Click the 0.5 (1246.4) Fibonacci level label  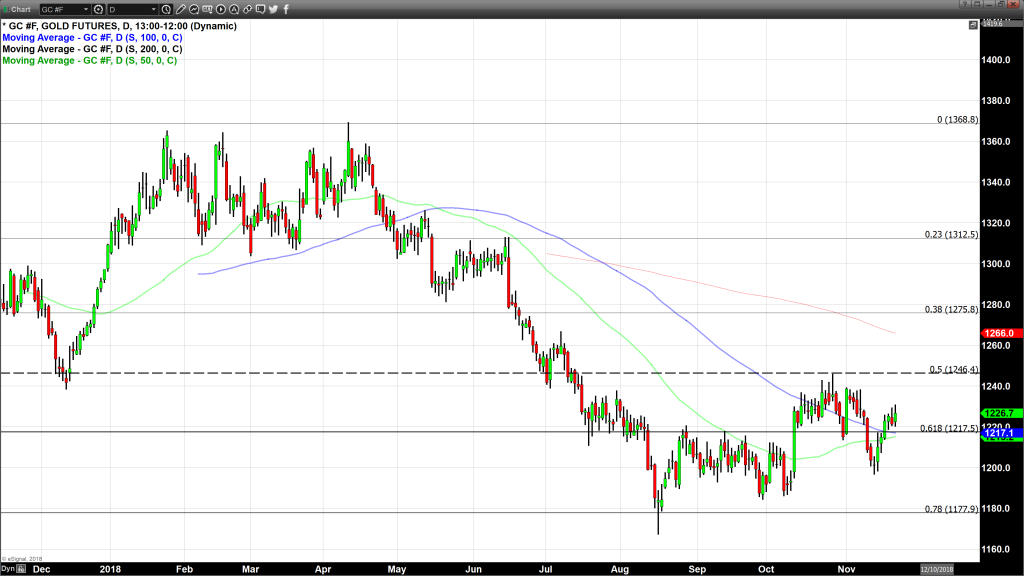click(x=954, y=370)
